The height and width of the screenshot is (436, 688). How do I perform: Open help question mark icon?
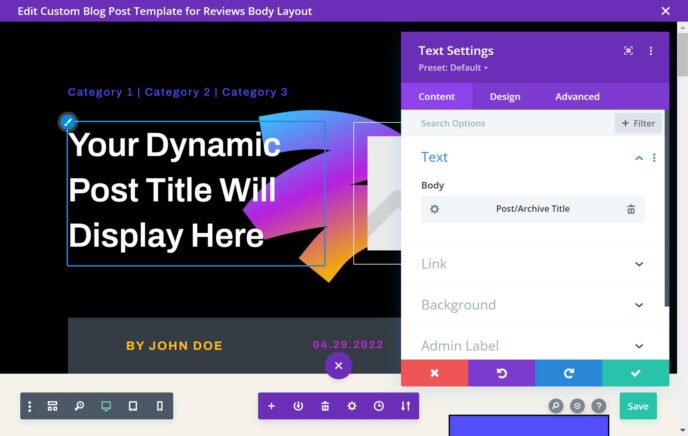click(x=598, y=406)
